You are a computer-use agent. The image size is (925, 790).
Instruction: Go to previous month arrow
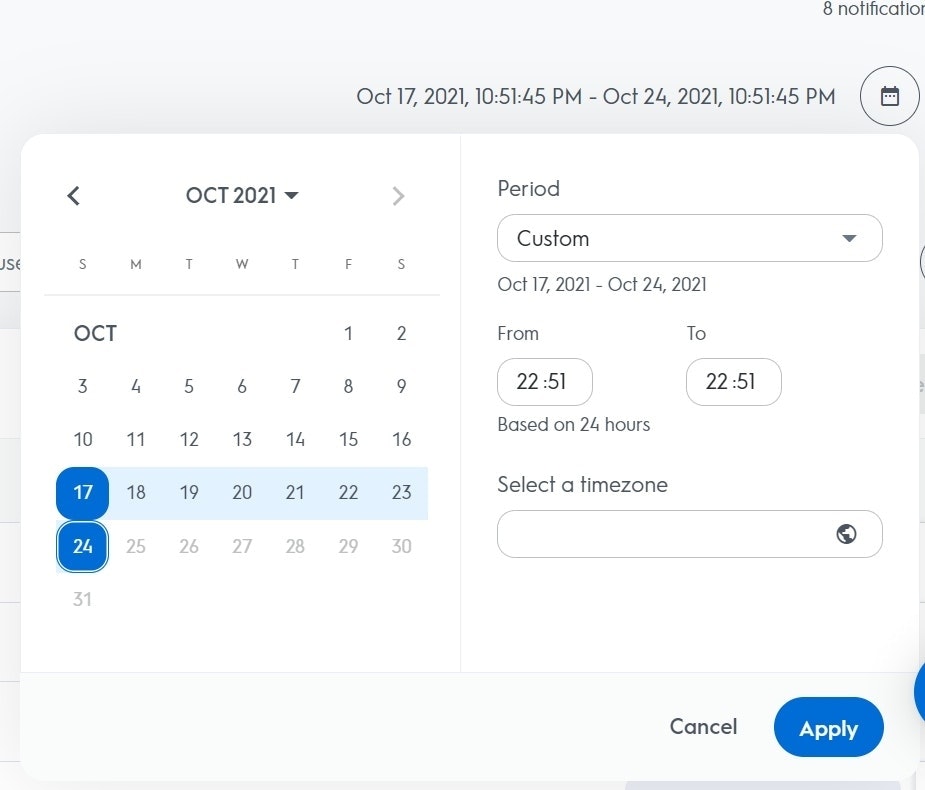tap(73, 196)
